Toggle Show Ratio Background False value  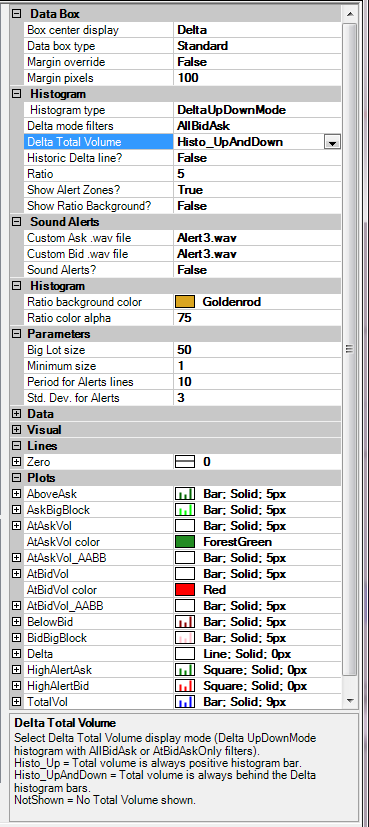coord(192,206)
